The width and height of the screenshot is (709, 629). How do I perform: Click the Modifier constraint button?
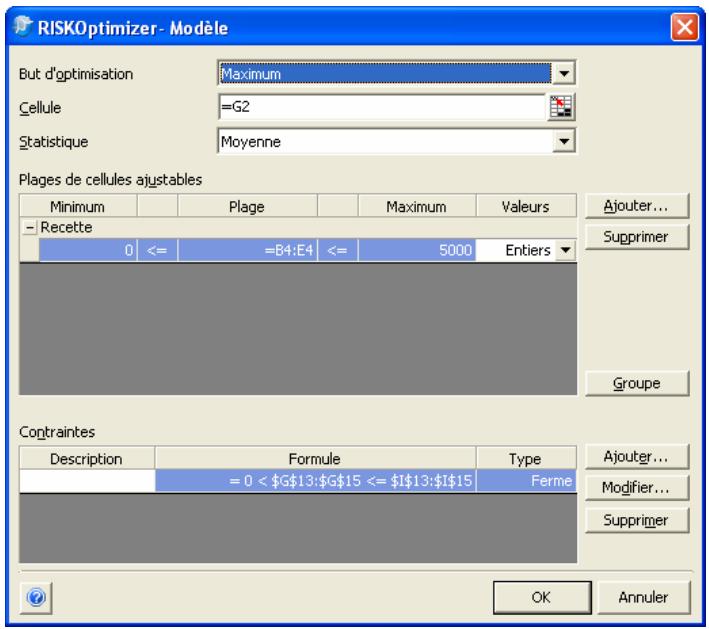coord(637,487)
